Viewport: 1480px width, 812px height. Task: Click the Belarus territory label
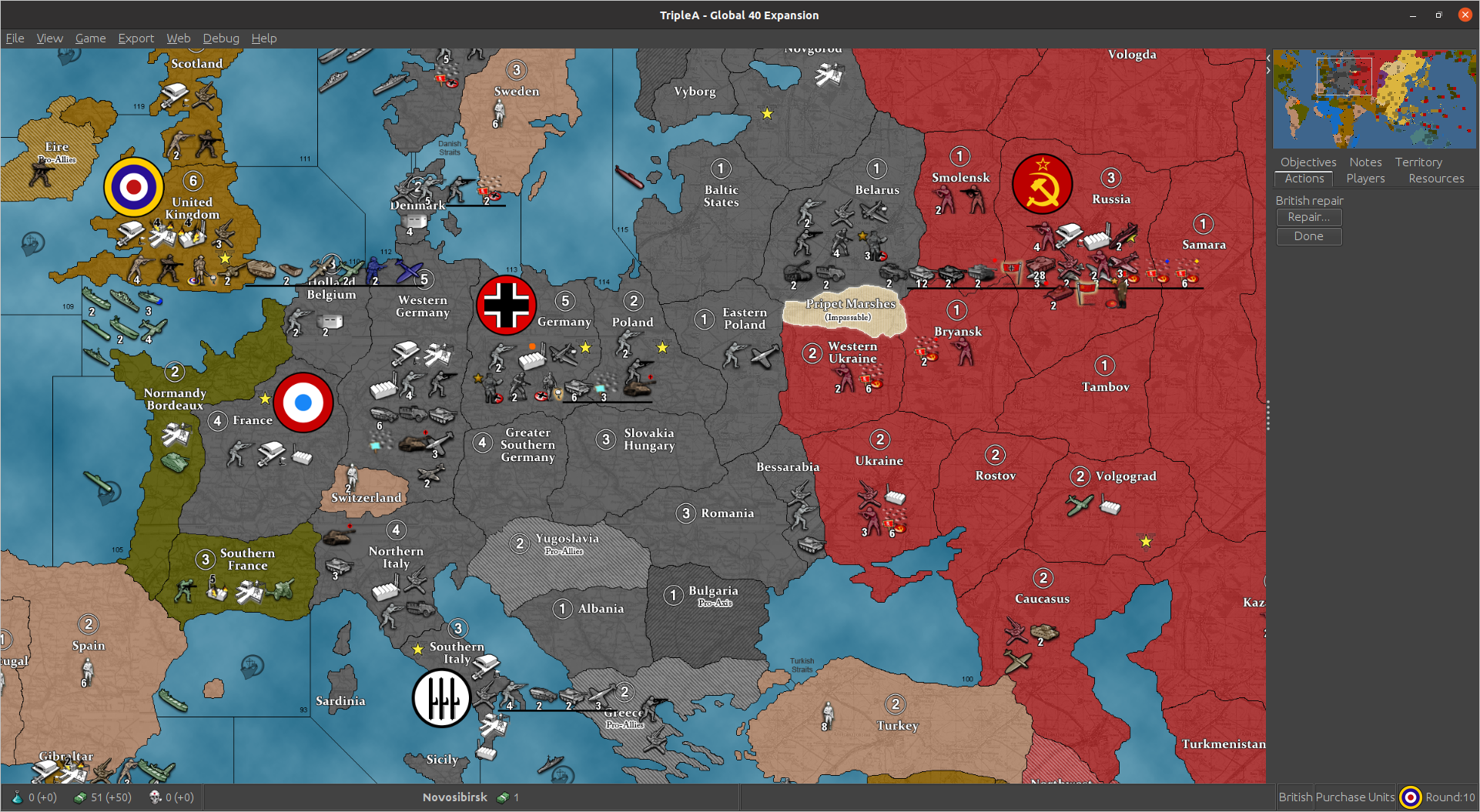click(x=877, y=189)
